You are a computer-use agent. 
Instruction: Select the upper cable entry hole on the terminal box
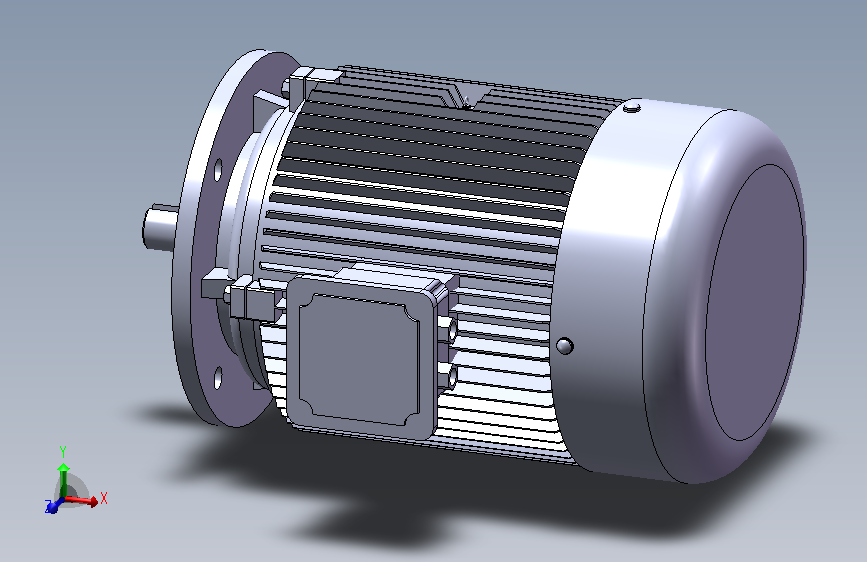[x=453, y=330]
